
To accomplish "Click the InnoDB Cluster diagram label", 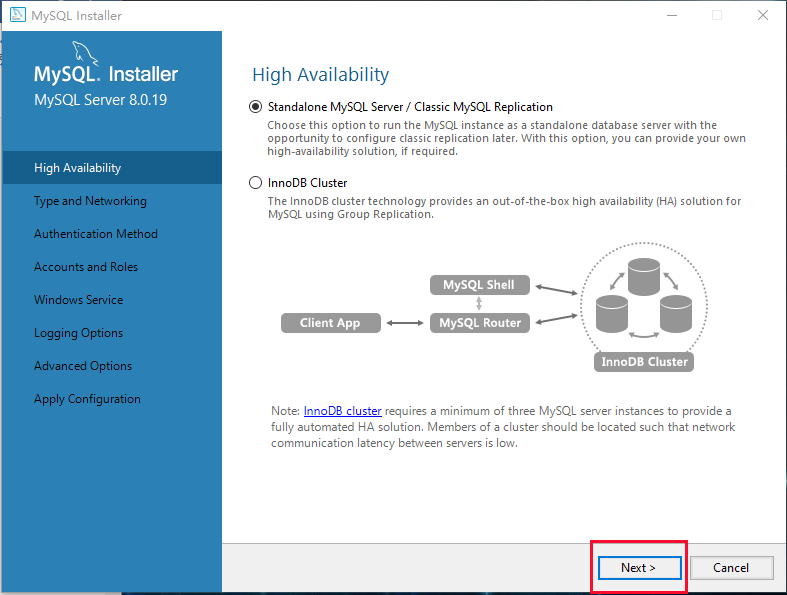I will tap(644, 362).
